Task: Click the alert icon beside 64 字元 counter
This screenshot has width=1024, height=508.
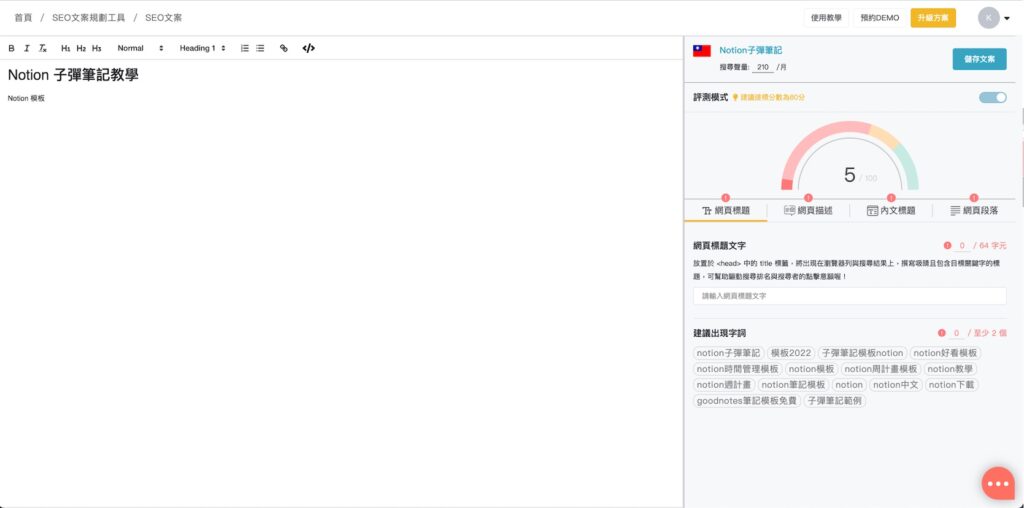Action: click(948, 246)
